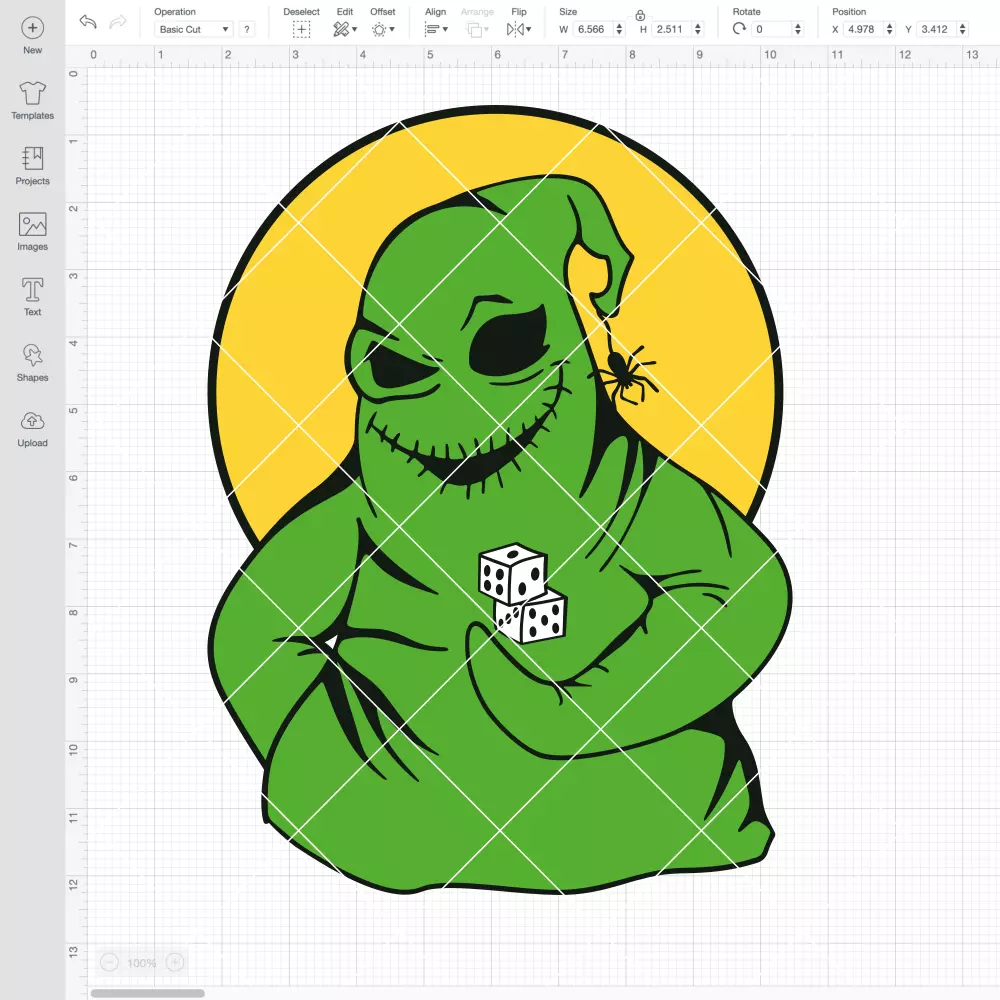This screenshot has width=1000, height=1000.
Task: Click the Position X field
Action: [x=864, y=29]
